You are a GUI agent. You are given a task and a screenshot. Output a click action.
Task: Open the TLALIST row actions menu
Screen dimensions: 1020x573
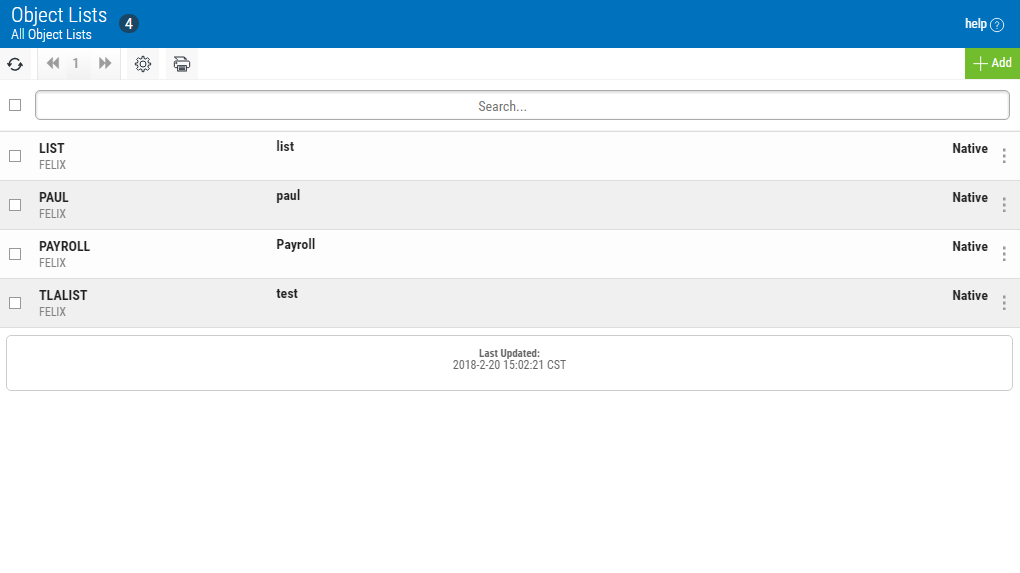[1004, 303]
